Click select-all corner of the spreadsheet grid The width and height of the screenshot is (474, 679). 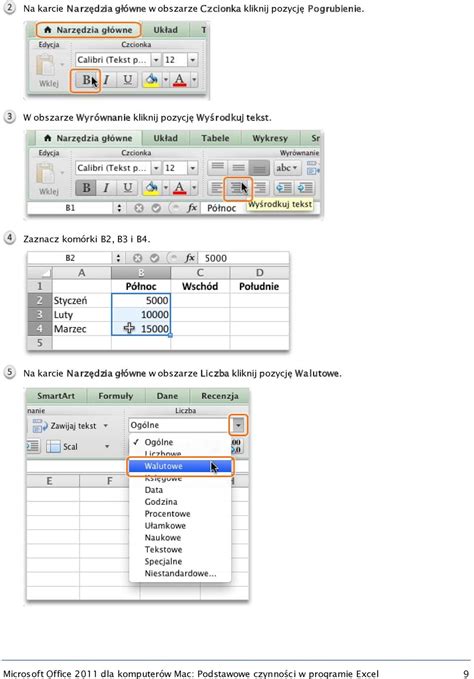click(x=39, y=273)
